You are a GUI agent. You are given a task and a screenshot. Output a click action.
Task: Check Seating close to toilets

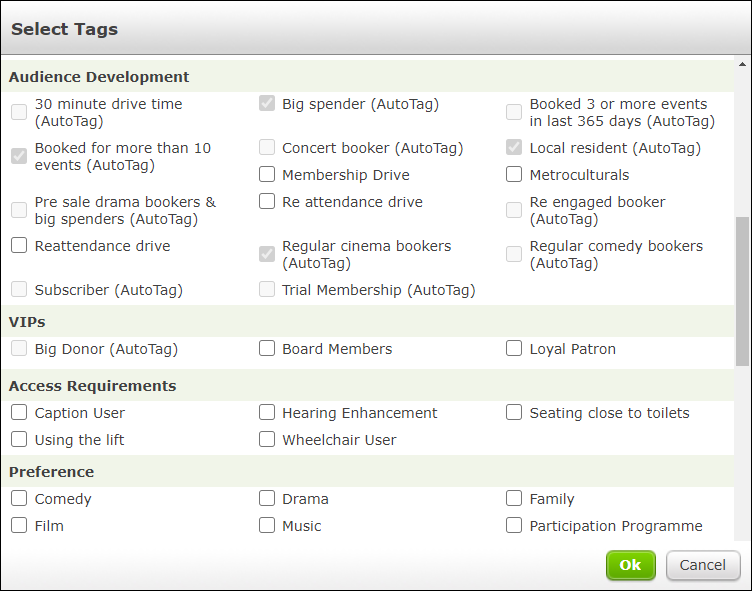coord(514,412)
